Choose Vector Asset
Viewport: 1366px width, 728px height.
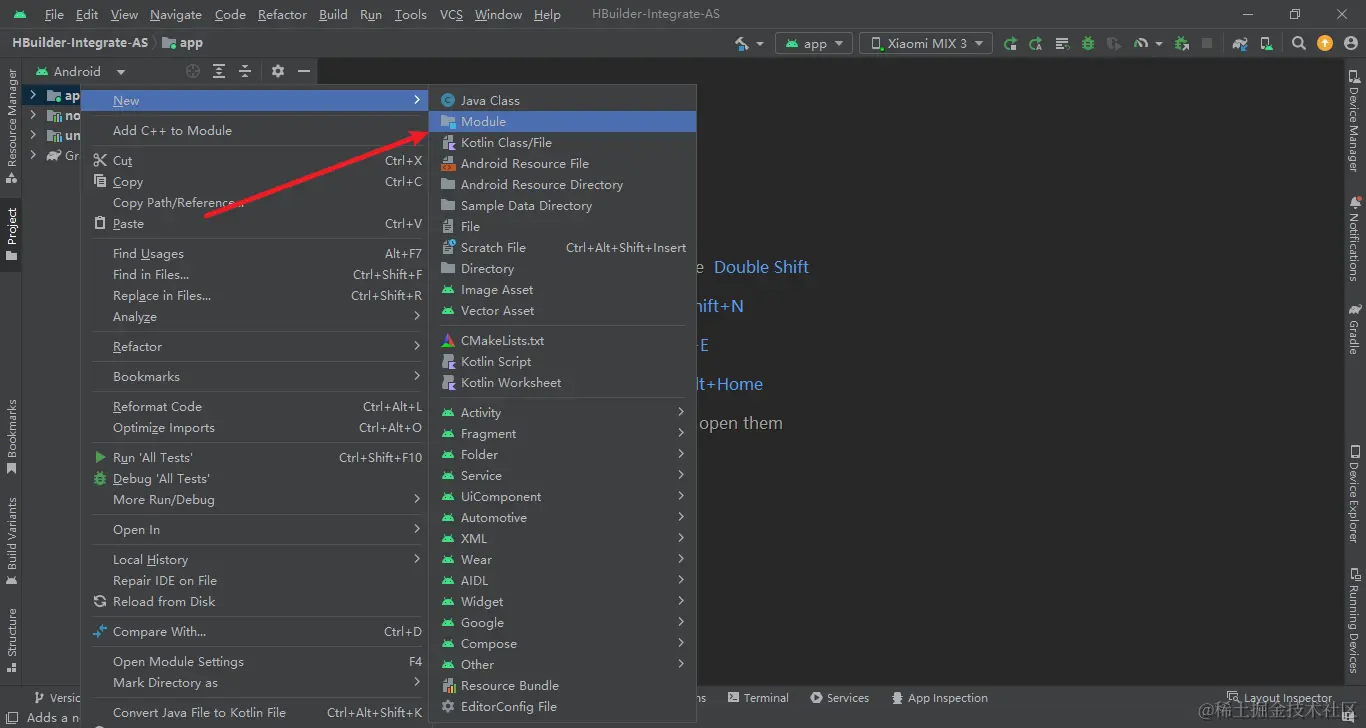point(563,310)
